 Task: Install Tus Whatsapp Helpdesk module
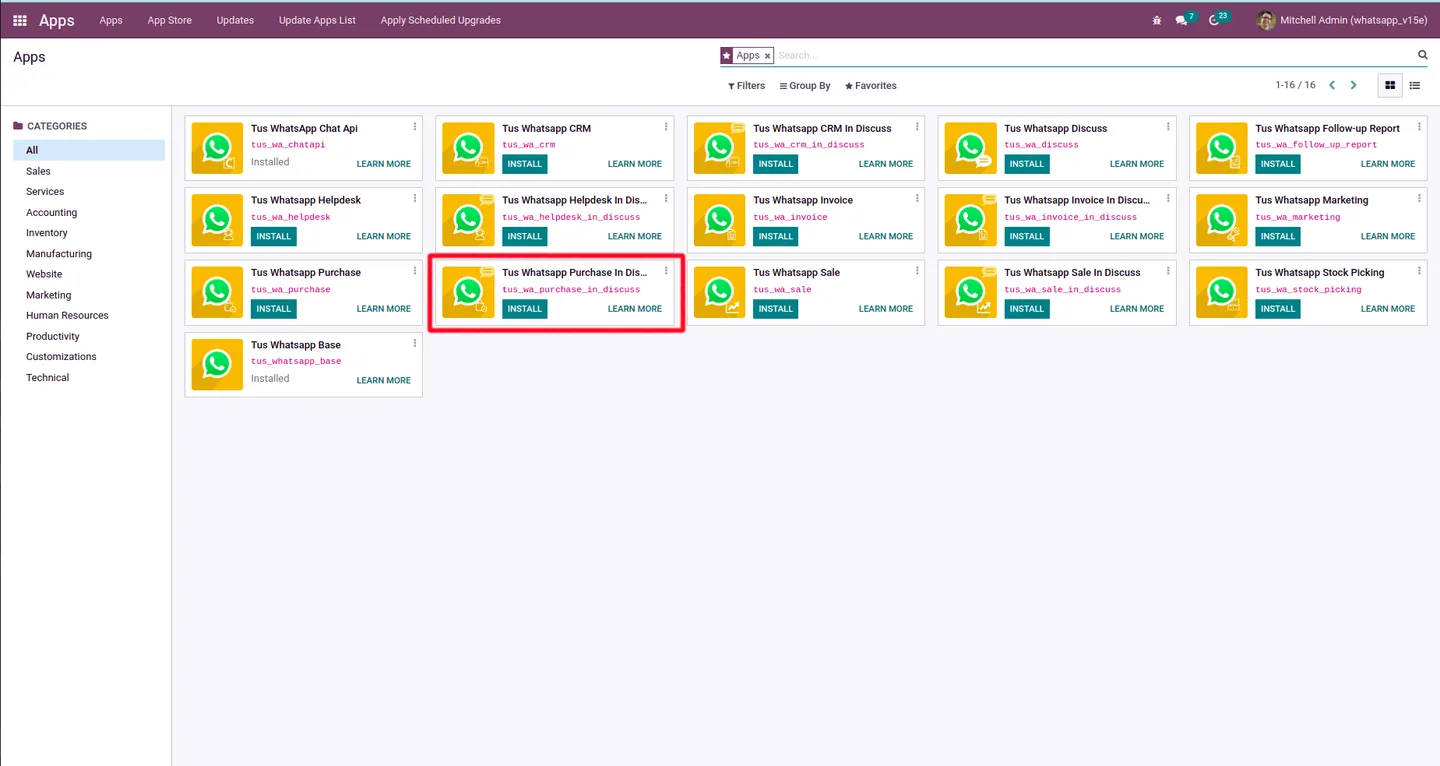(274, 236)
